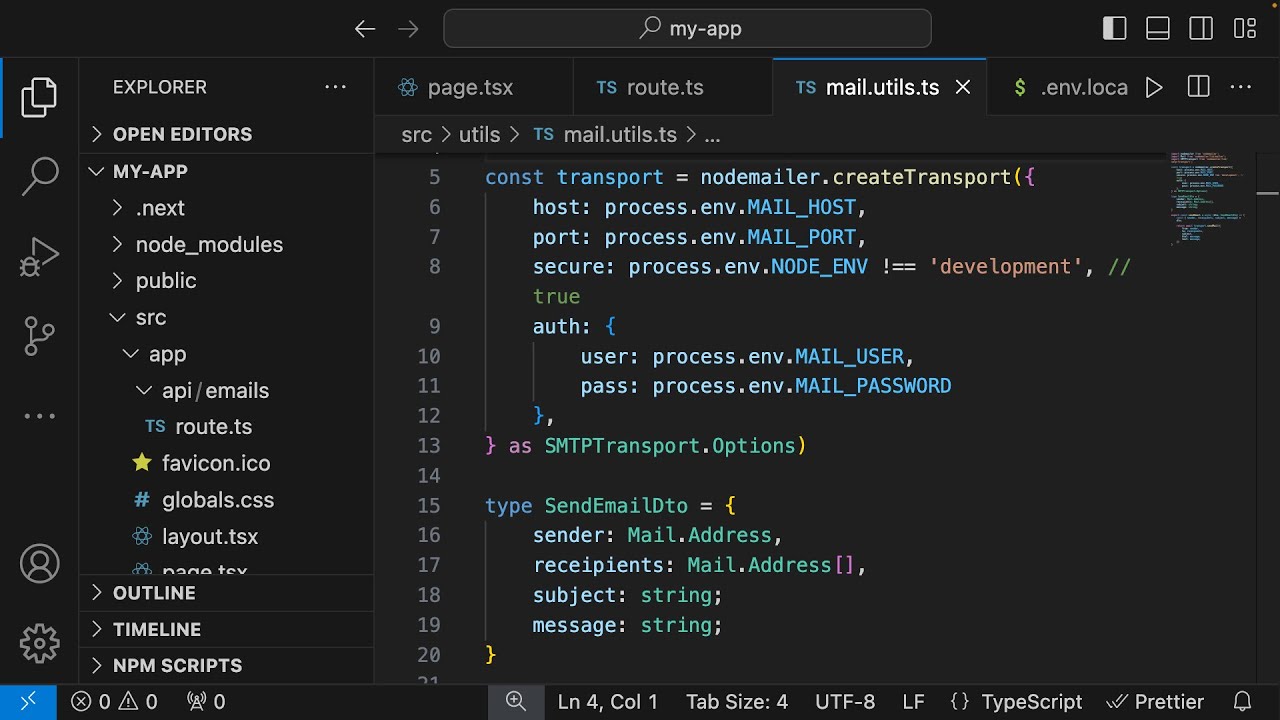Open the Search view in activity bar
Viewport: 1280px width, 720px height.
tap(40, 176)
